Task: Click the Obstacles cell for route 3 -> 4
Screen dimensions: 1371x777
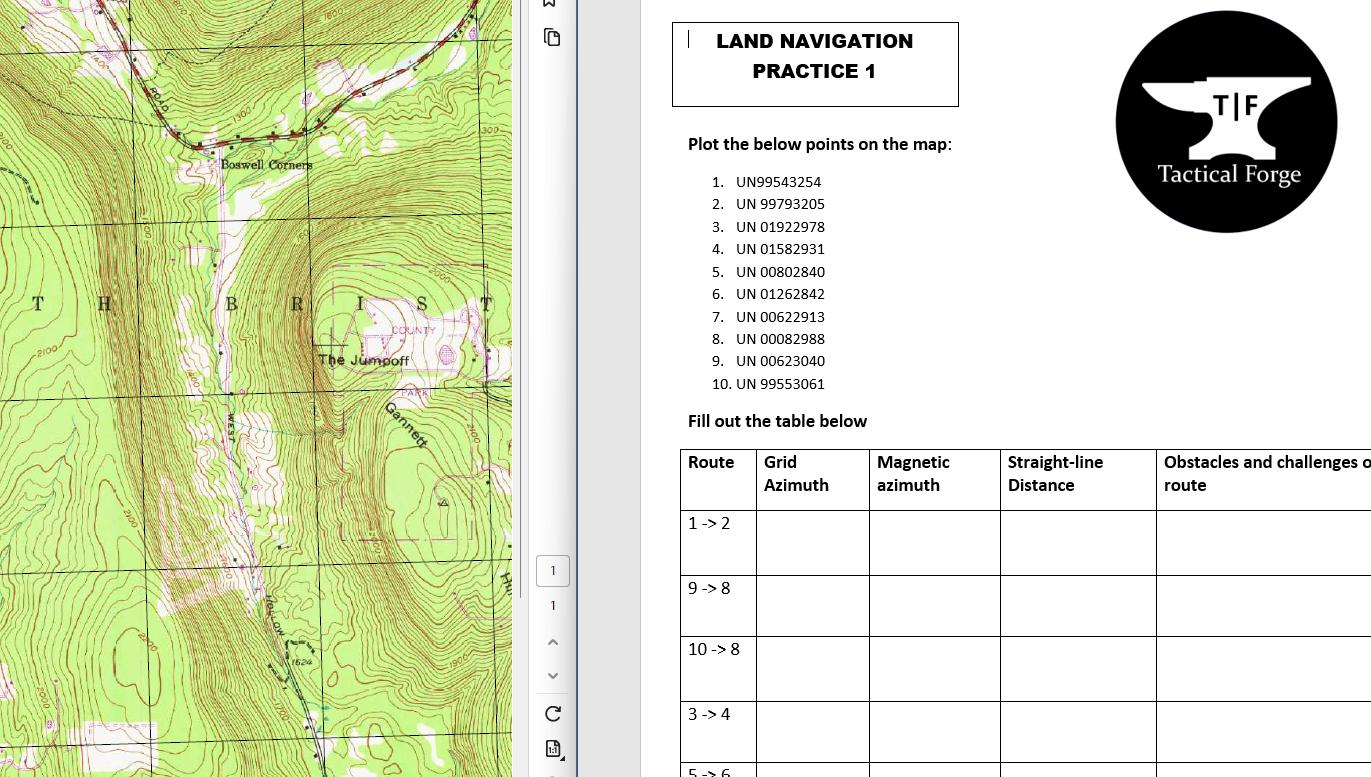Action: [1262, 731]
